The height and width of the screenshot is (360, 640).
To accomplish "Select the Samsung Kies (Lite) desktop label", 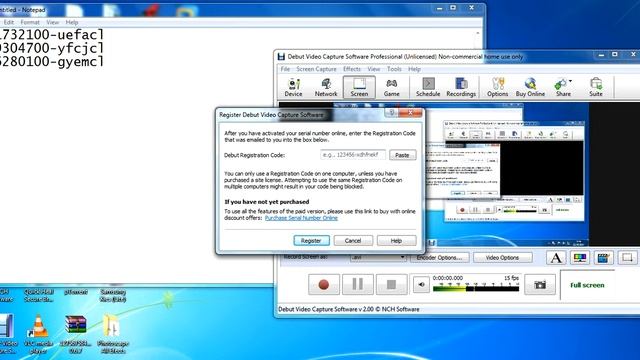I will click(x=113, y=296).
